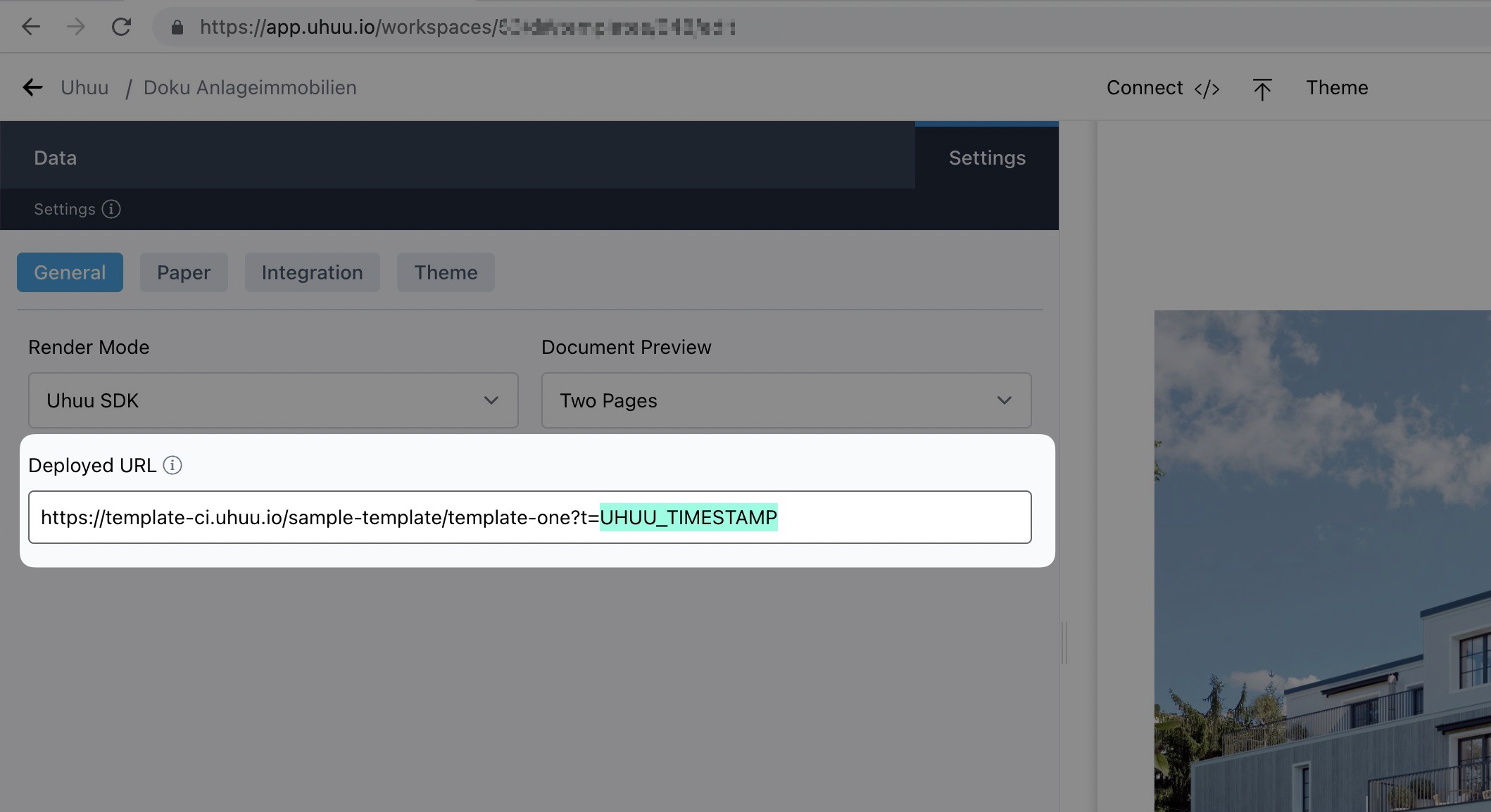The width and height of the screenshot is (1491, 812).
Task: Click into the Deployed URL input field
Action: coord(530,517)
